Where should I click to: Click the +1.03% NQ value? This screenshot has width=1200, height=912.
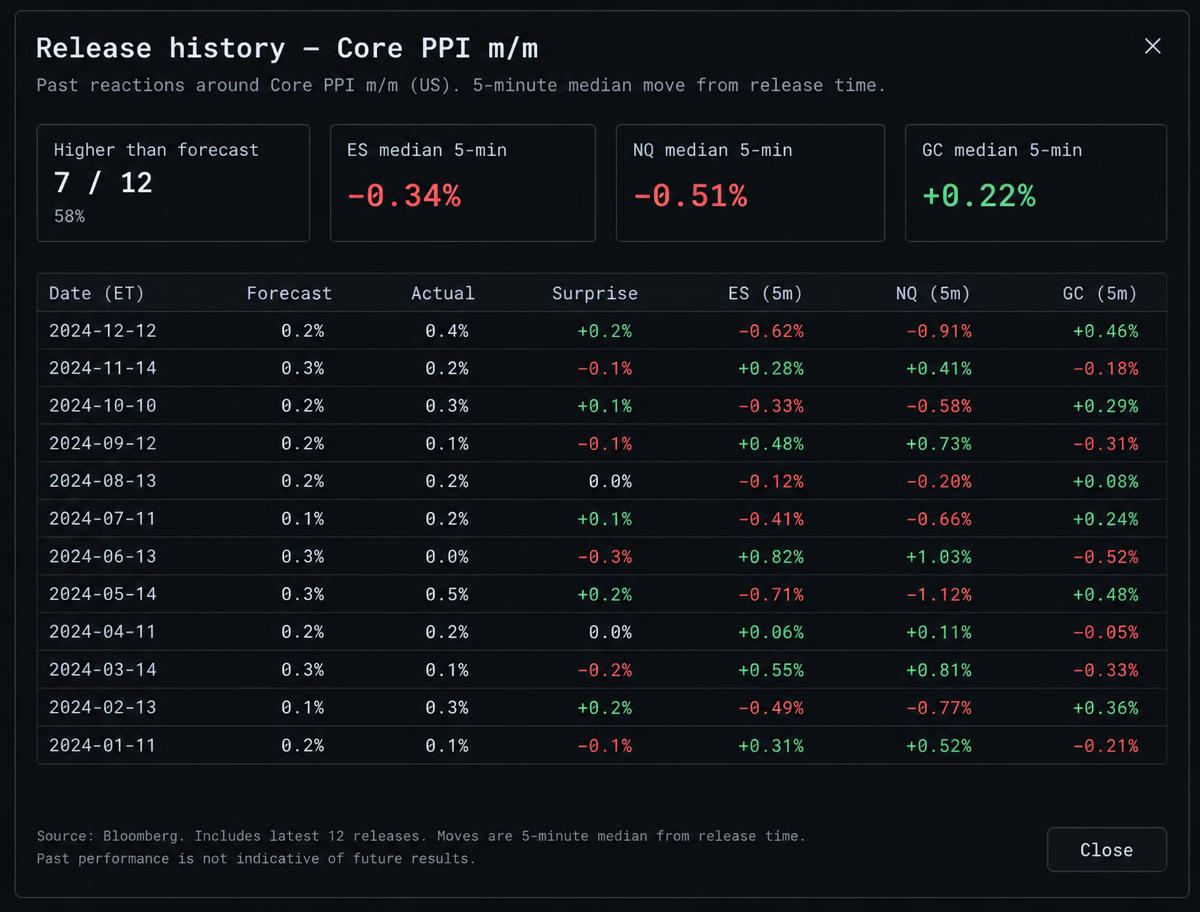(938, 557)
